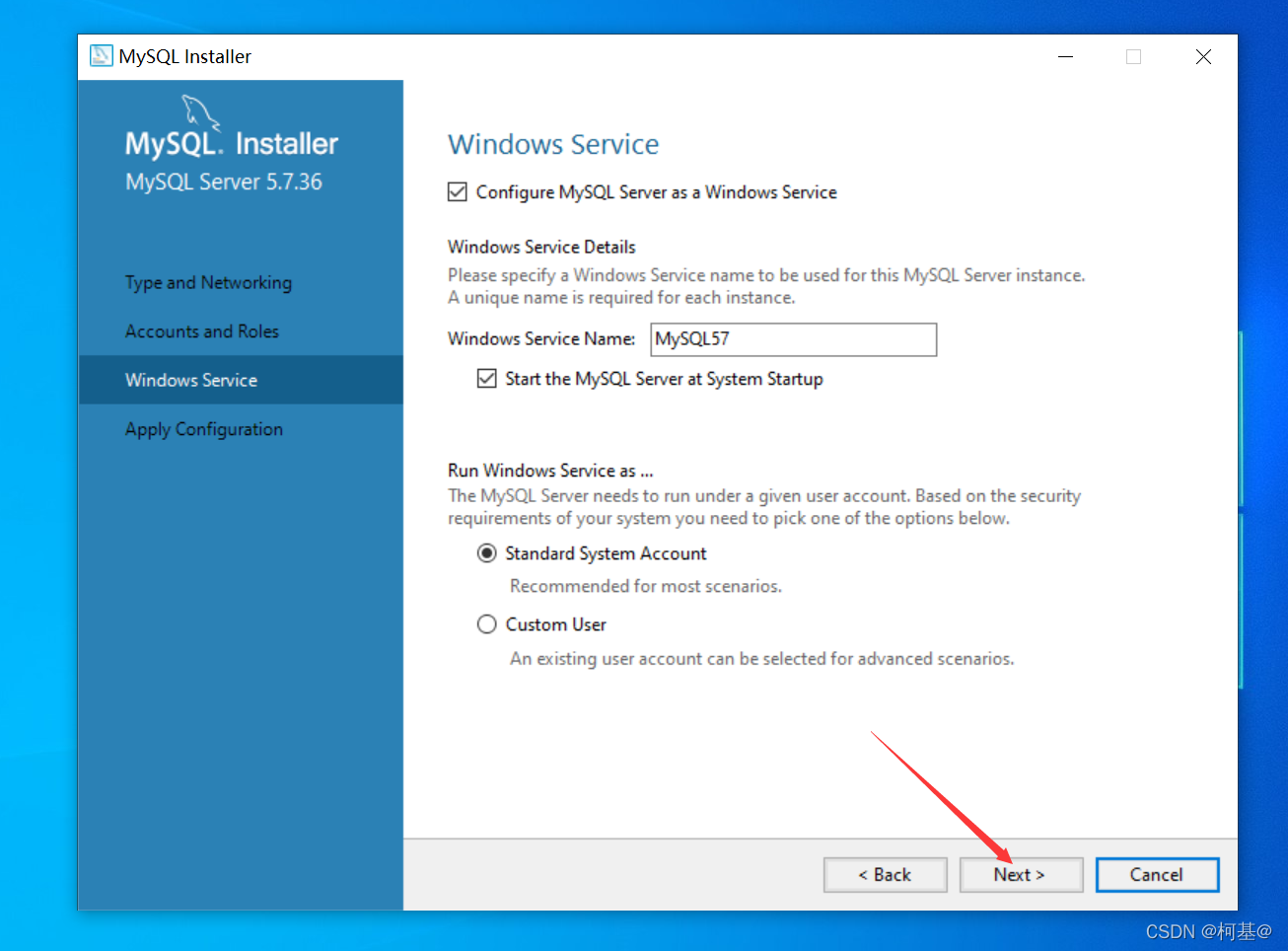Screen dimensions: 1288x951
Task: Click 'MySQL Server 5.7.36' sidebar text
Action: pyautogui.click(x=224, y=183)
